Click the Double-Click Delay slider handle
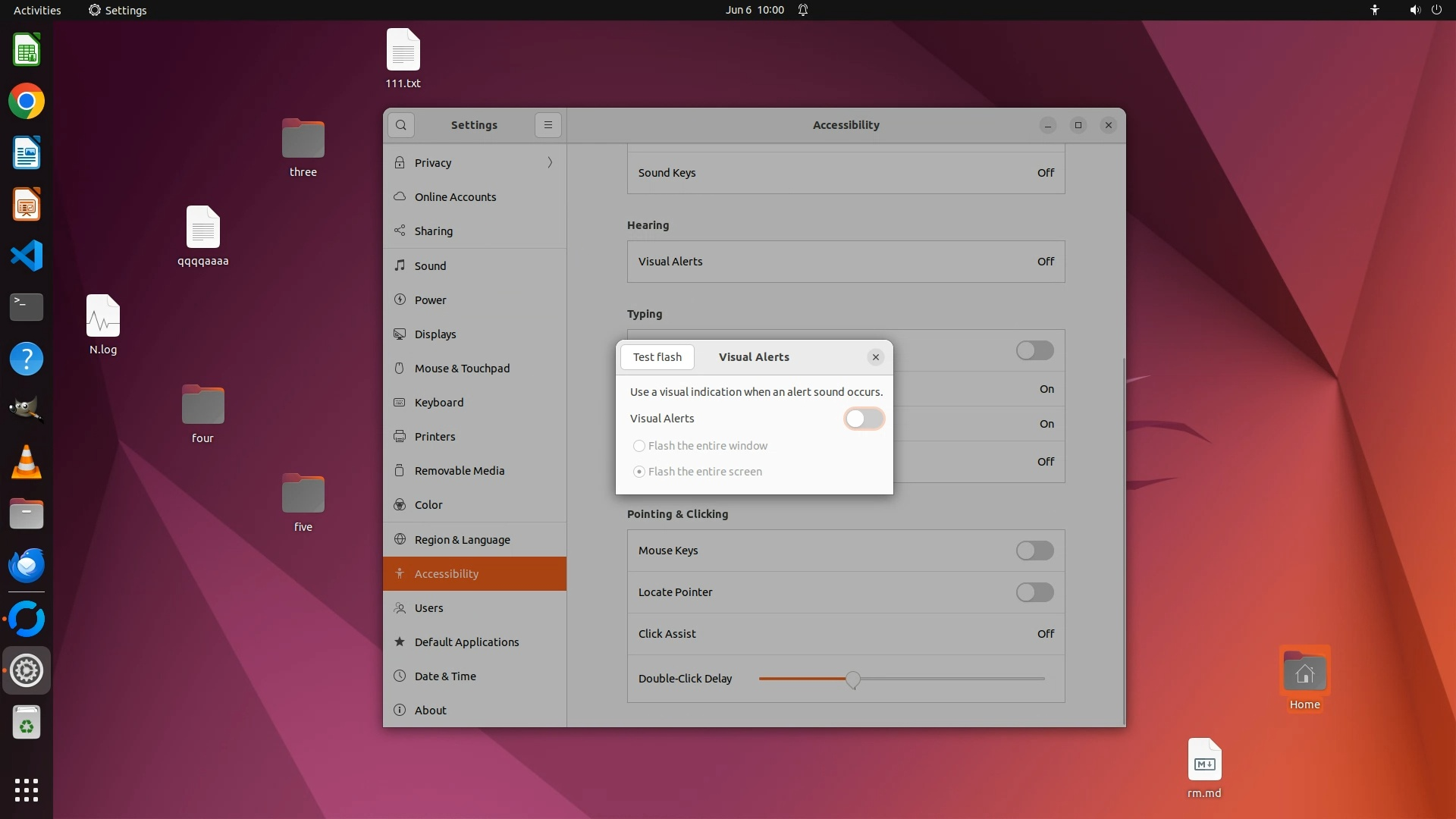Viewport: 1456px width, 819px height. (x=853, y=679)
